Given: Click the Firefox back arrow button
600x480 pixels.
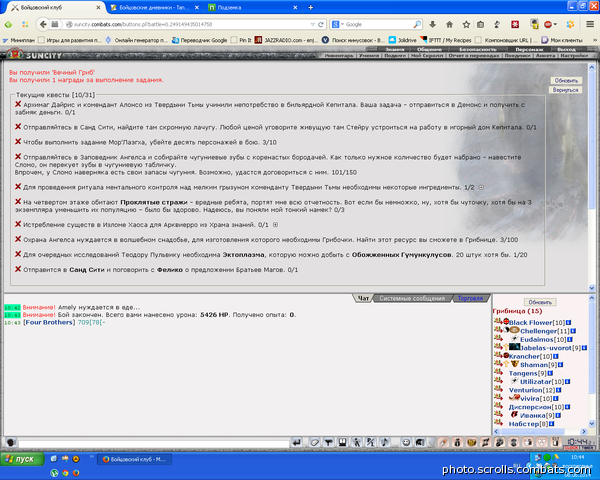Looking at the screenshot, I should [43, 24].
